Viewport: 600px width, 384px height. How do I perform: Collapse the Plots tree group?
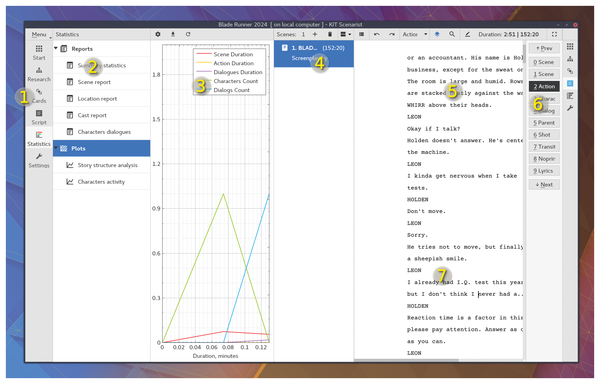pyautogui.click(x=56, y=148)
